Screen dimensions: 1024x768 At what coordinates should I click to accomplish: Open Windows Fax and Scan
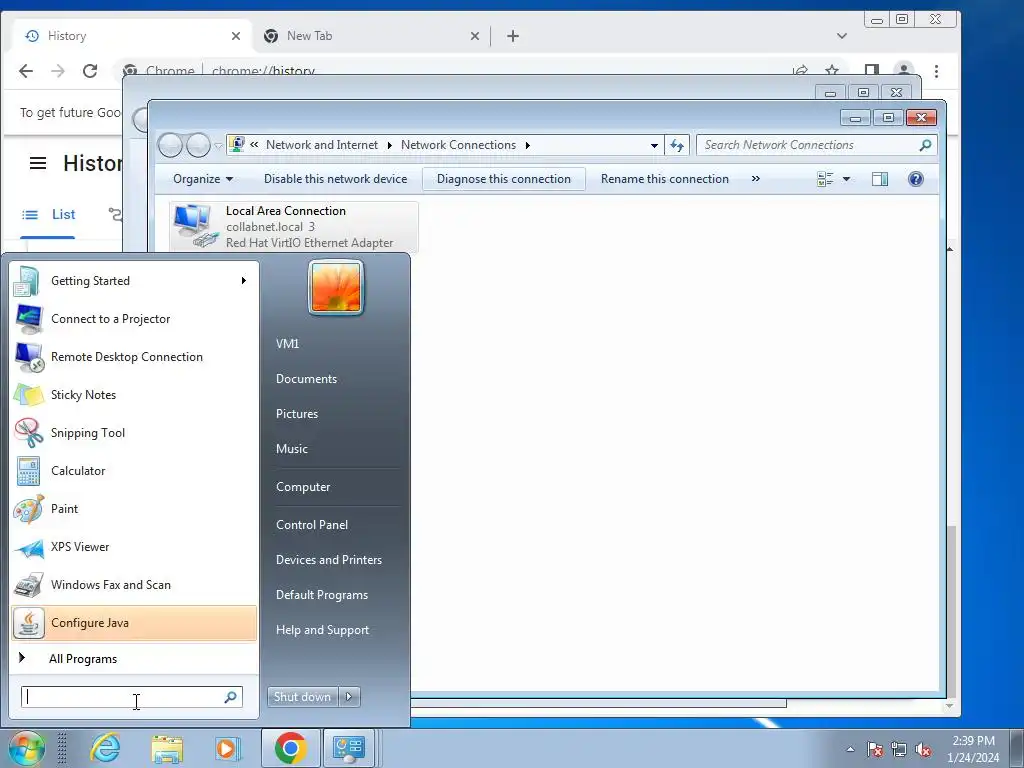point(133,584)
